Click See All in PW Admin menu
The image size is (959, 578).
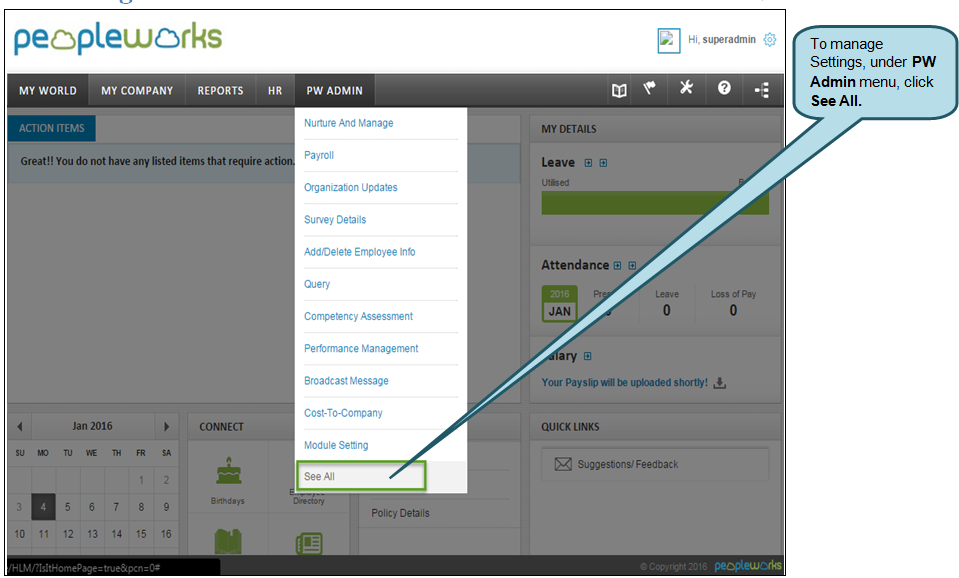coord(319,476)
